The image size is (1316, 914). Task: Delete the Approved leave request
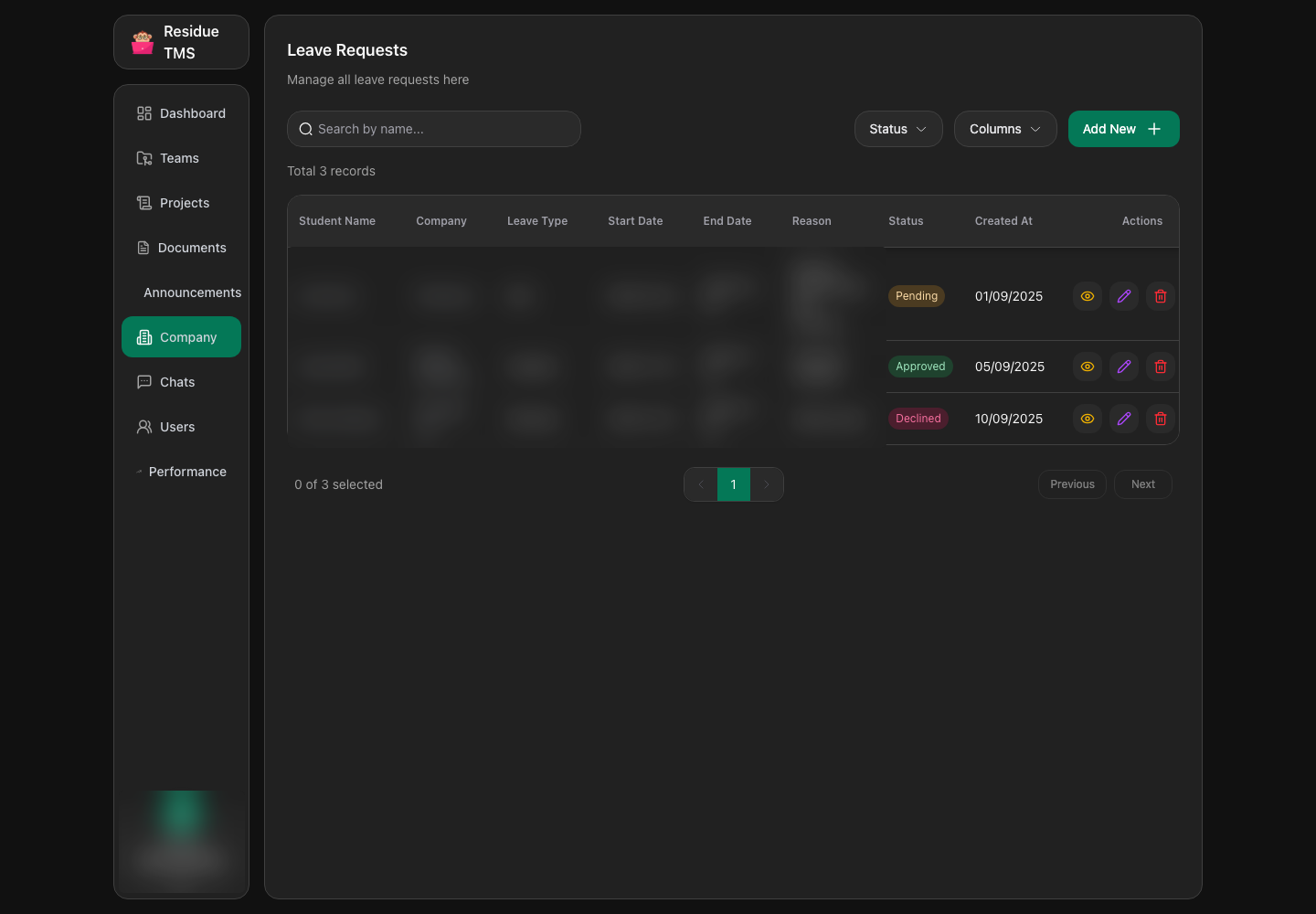click(1161, 367)
